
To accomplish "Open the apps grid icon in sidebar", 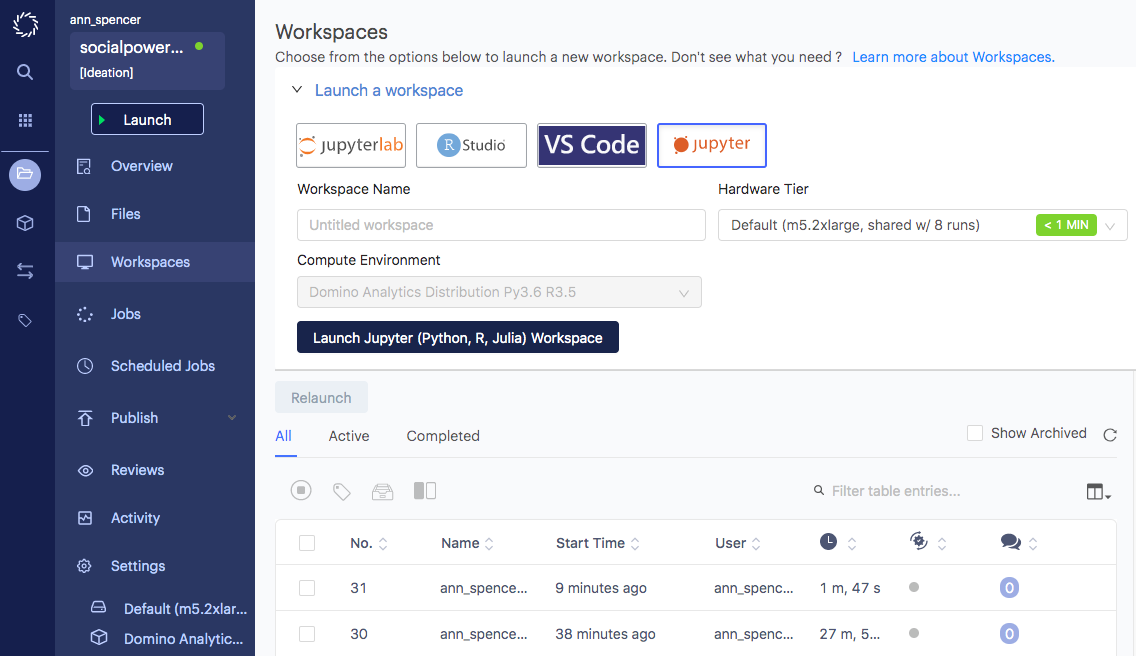I will click(x=25, y=122).
